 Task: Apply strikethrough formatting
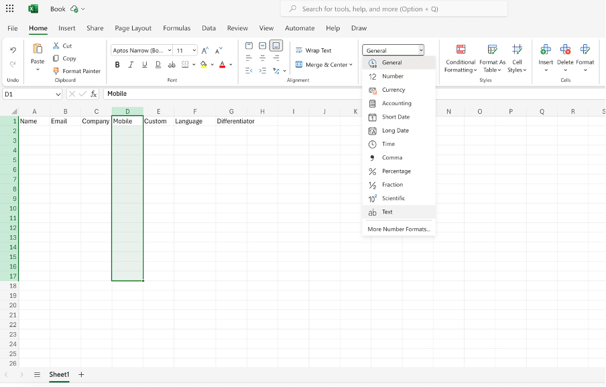[171, 65]
